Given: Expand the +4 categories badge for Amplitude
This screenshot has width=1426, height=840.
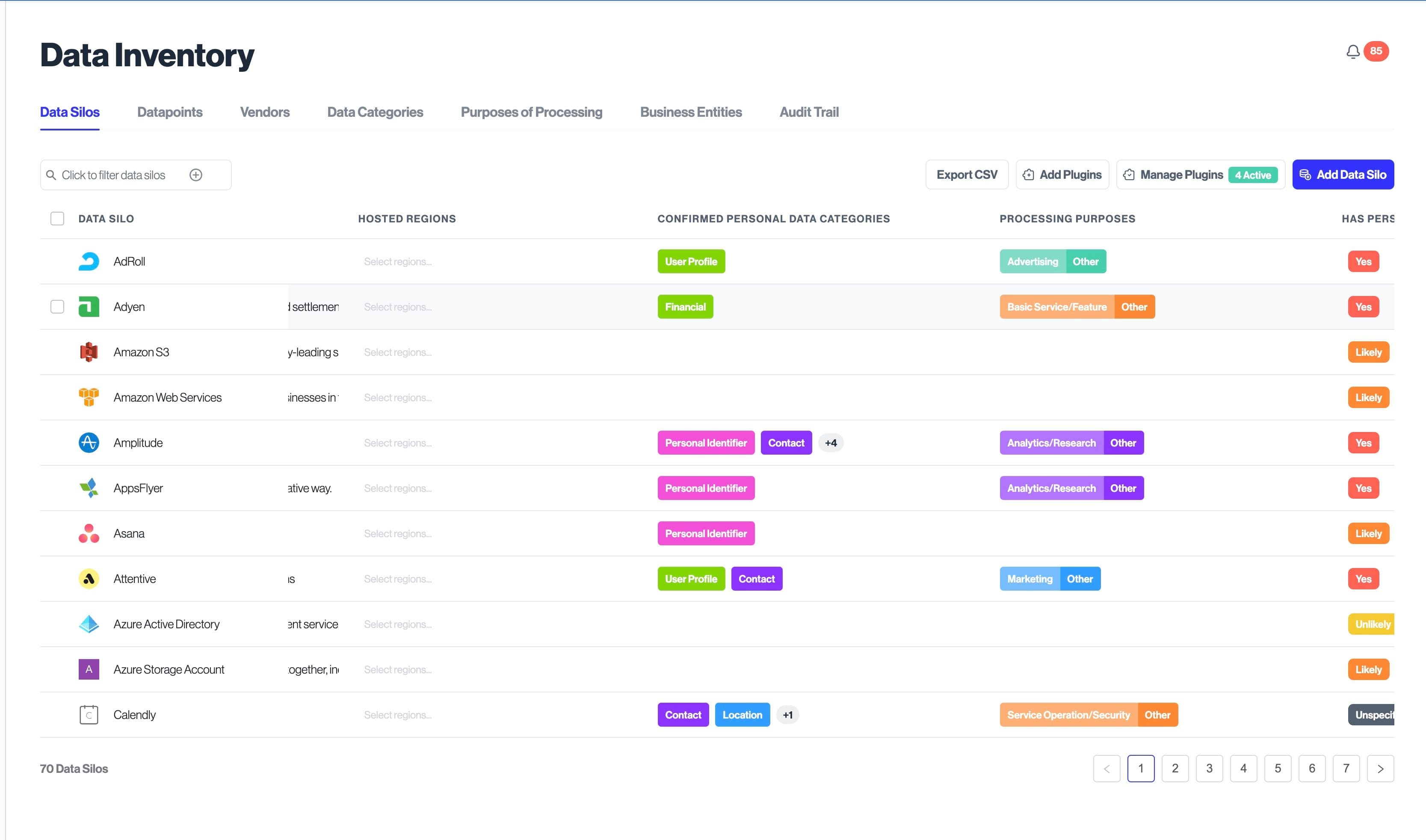Looking at the screenshot, I should click(830, 443).
